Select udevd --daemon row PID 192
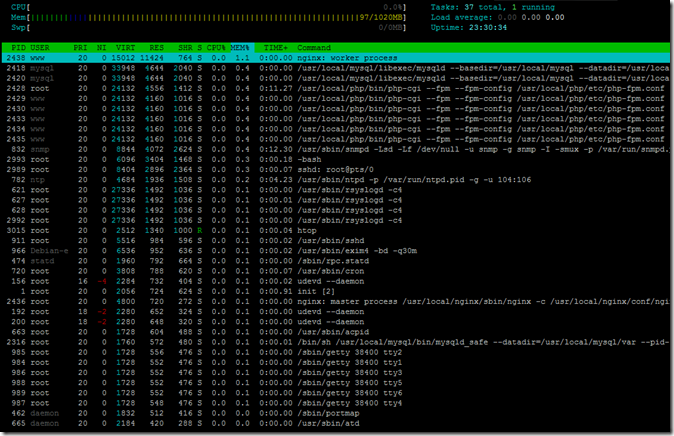The width and height of the screenshot is (674, 436). coord(336,312)
